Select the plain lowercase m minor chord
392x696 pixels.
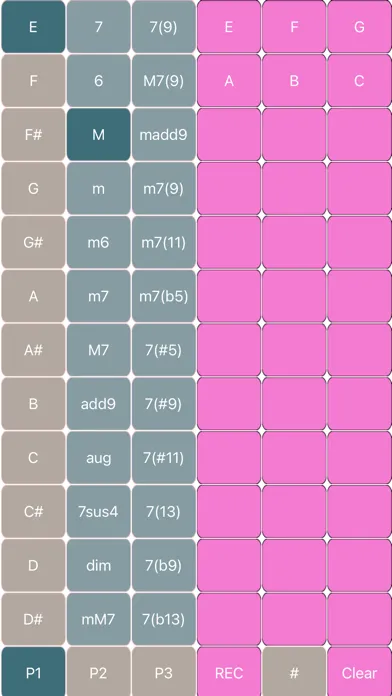coord(99,189)
